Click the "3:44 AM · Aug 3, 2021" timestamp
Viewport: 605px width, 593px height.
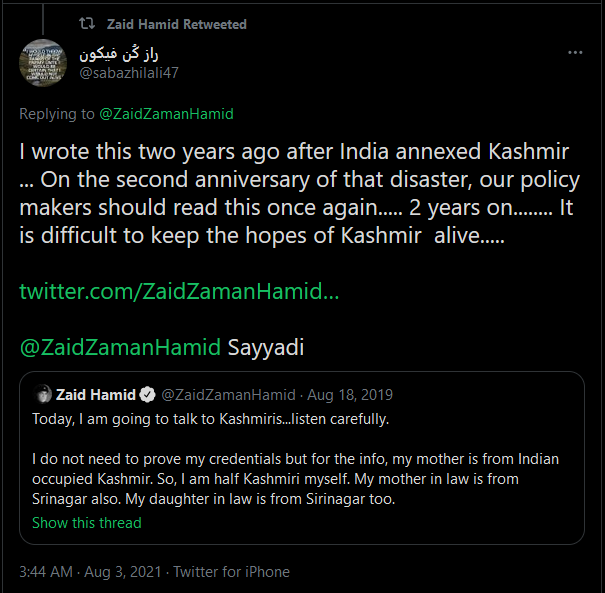[x=91, y=572]
